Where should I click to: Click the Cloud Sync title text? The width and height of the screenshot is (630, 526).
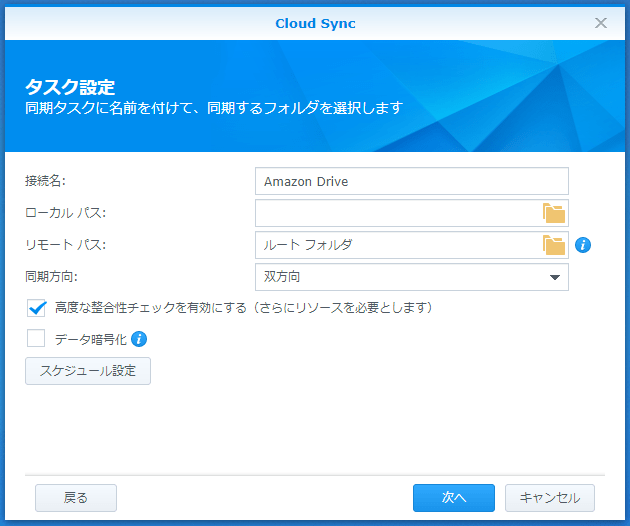315,24
